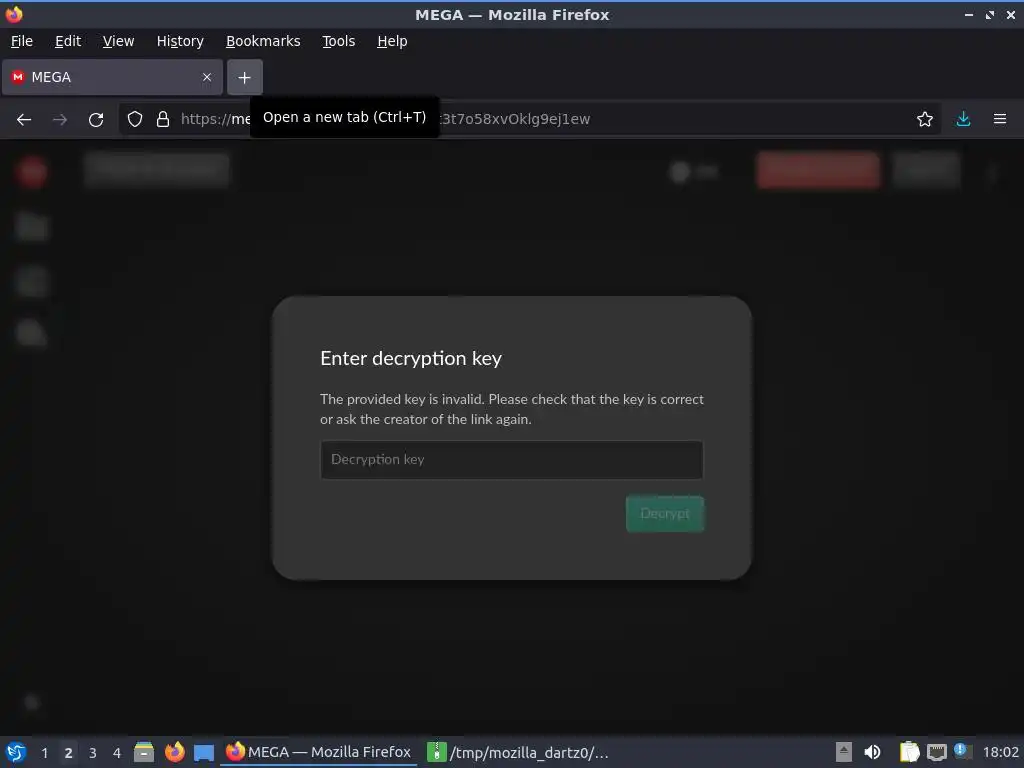
Task: Reload the MEGA page
Action: (96, 120)
